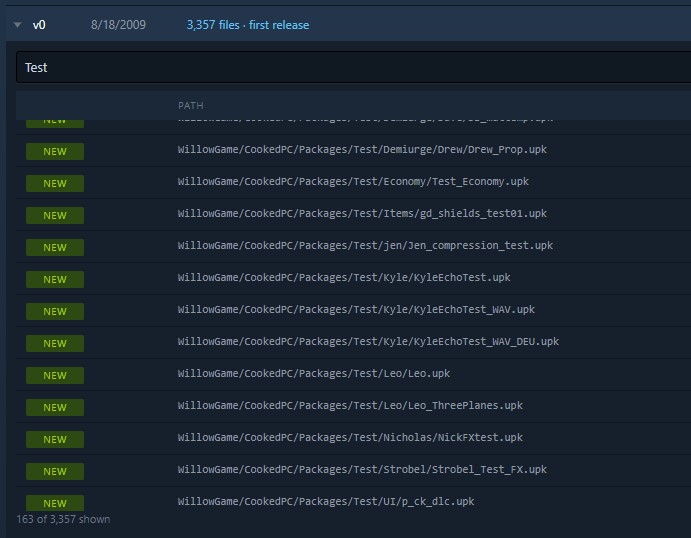Screen dimensions: 691x538
Task: Select the gd_shields_test01.upk file path
Action: click(362, 214)
